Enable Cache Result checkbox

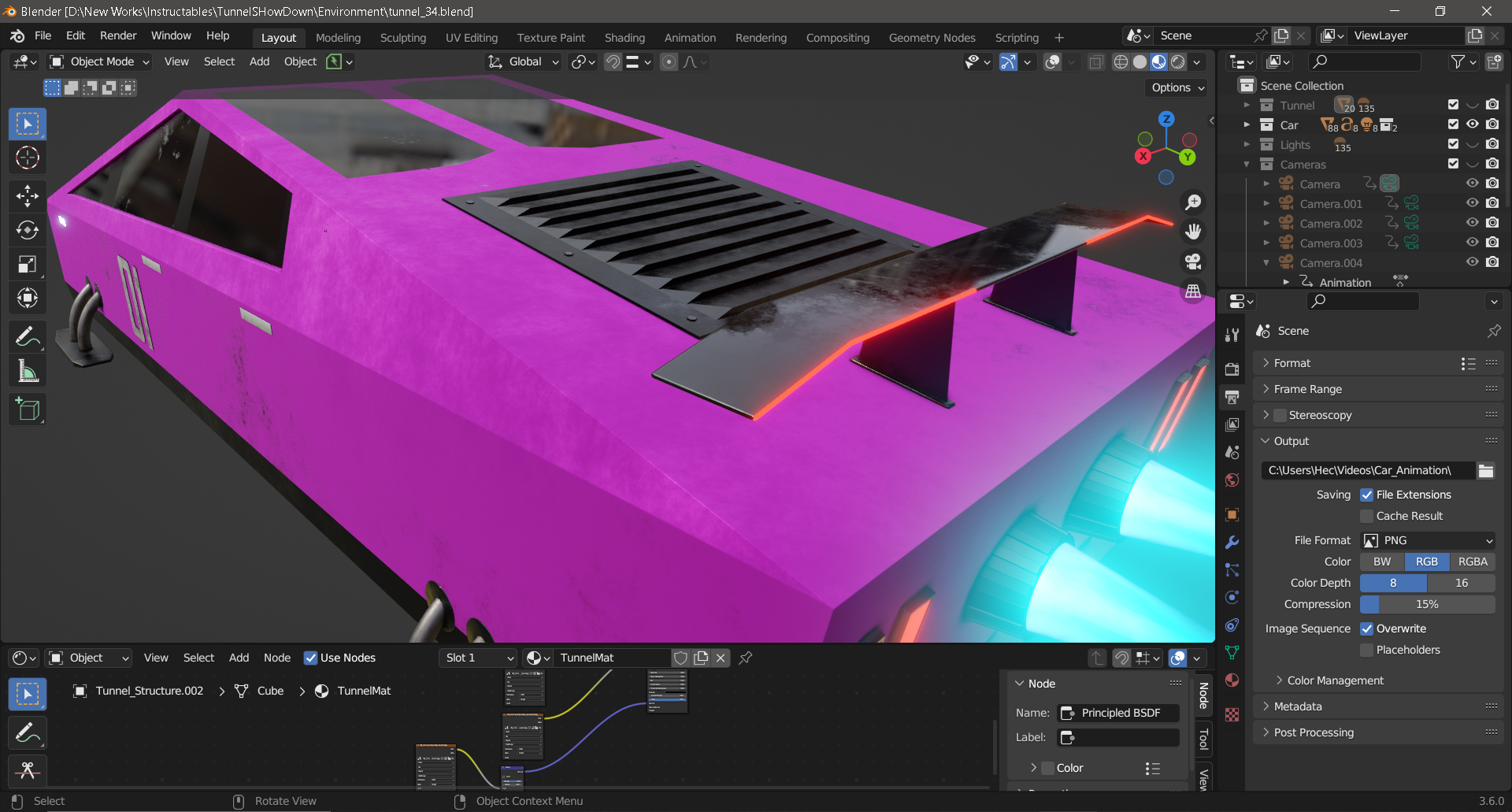[1367, 516]
